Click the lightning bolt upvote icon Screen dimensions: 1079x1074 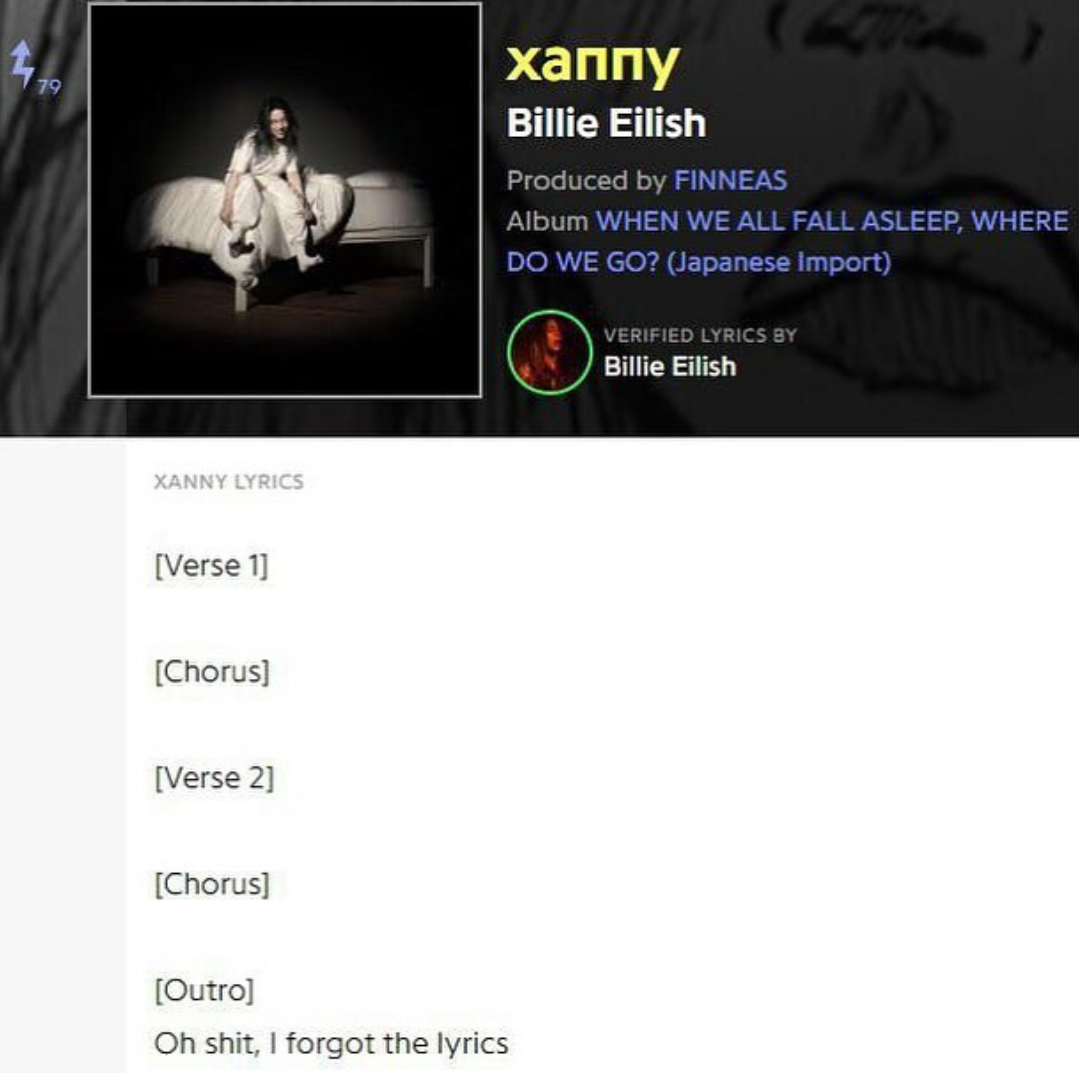(22, 63)
